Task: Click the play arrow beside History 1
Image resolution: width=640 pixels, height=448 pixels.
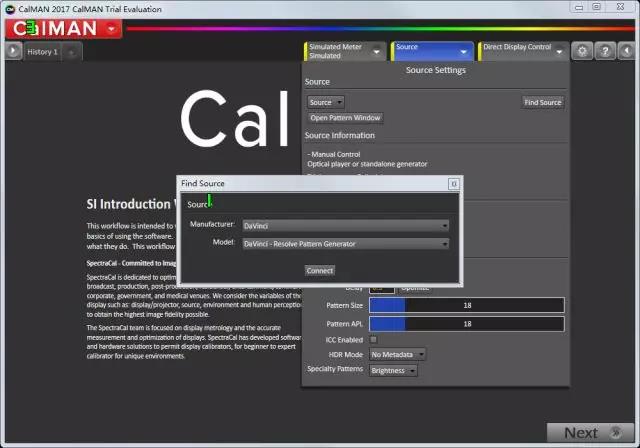Action: [13, 51]
